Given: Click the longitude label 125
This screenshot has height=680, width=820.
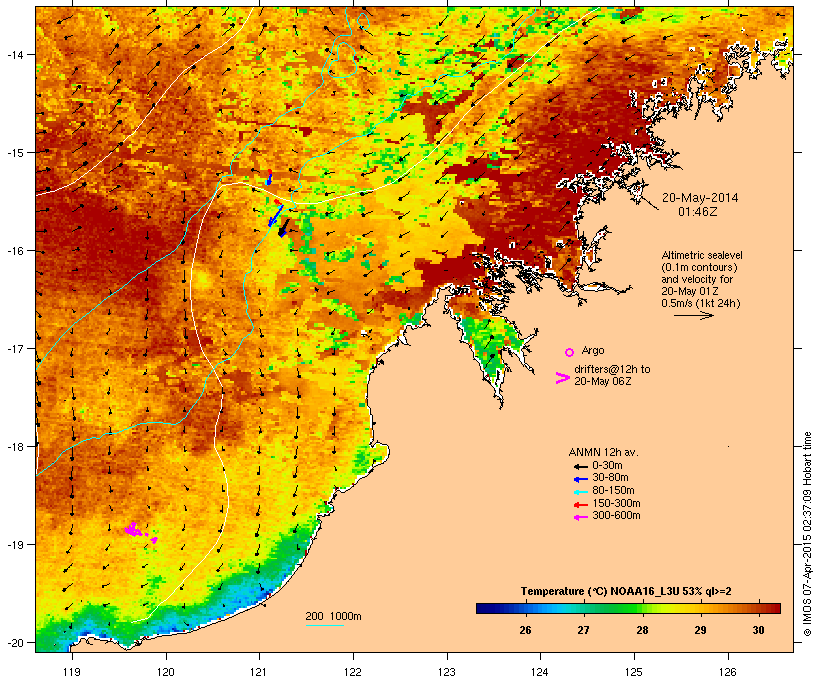Looking at the screenshot, I should pos(634,672).
